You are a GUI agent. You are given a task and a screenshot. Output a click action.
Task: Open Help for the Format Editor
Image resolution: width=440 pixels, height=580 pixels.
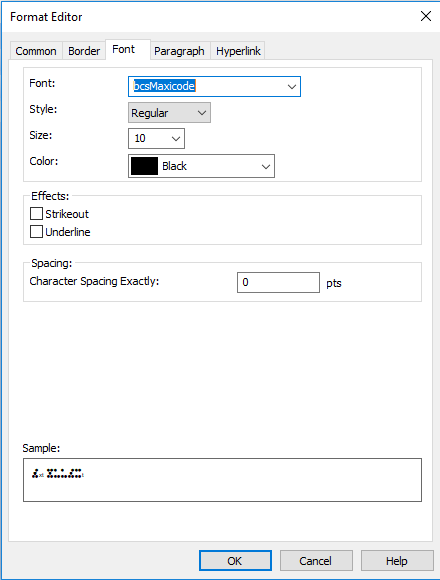pos(397,561)
